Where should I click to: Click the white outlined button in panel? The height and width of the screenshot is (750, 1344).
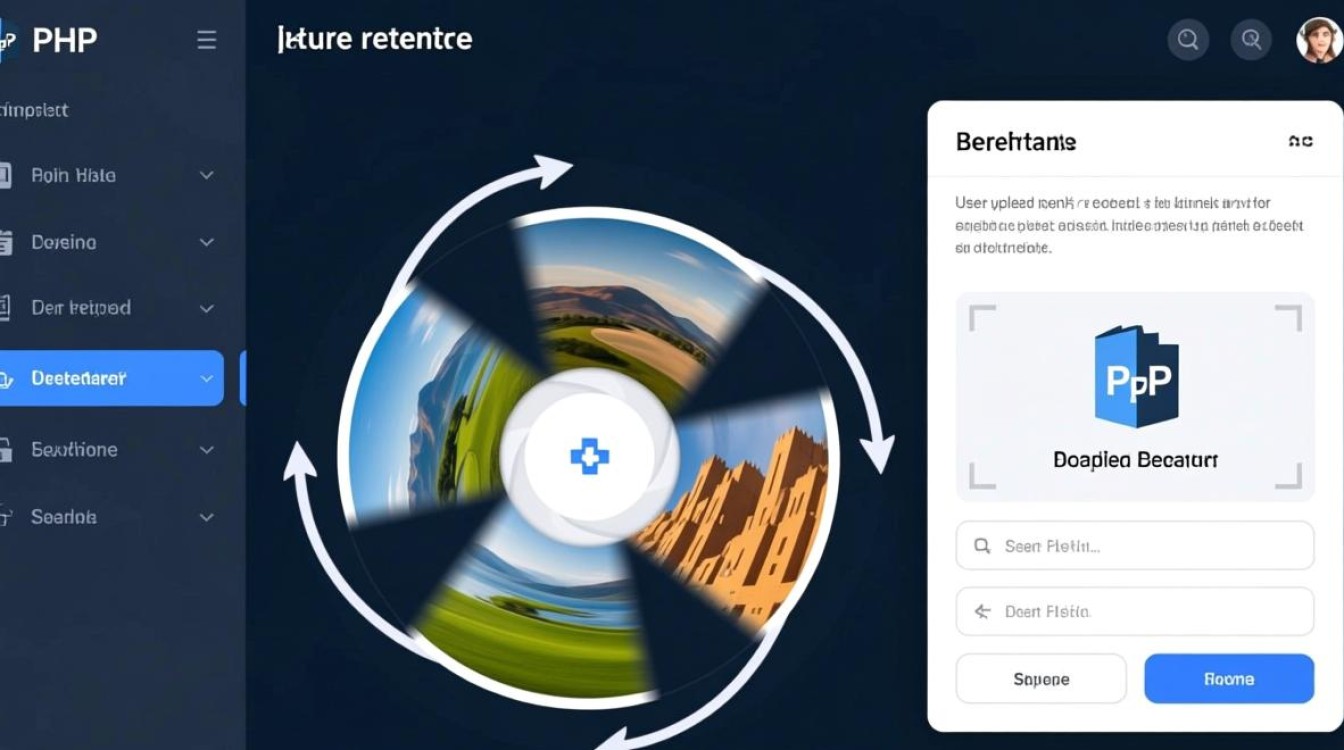click(1041, 679)
